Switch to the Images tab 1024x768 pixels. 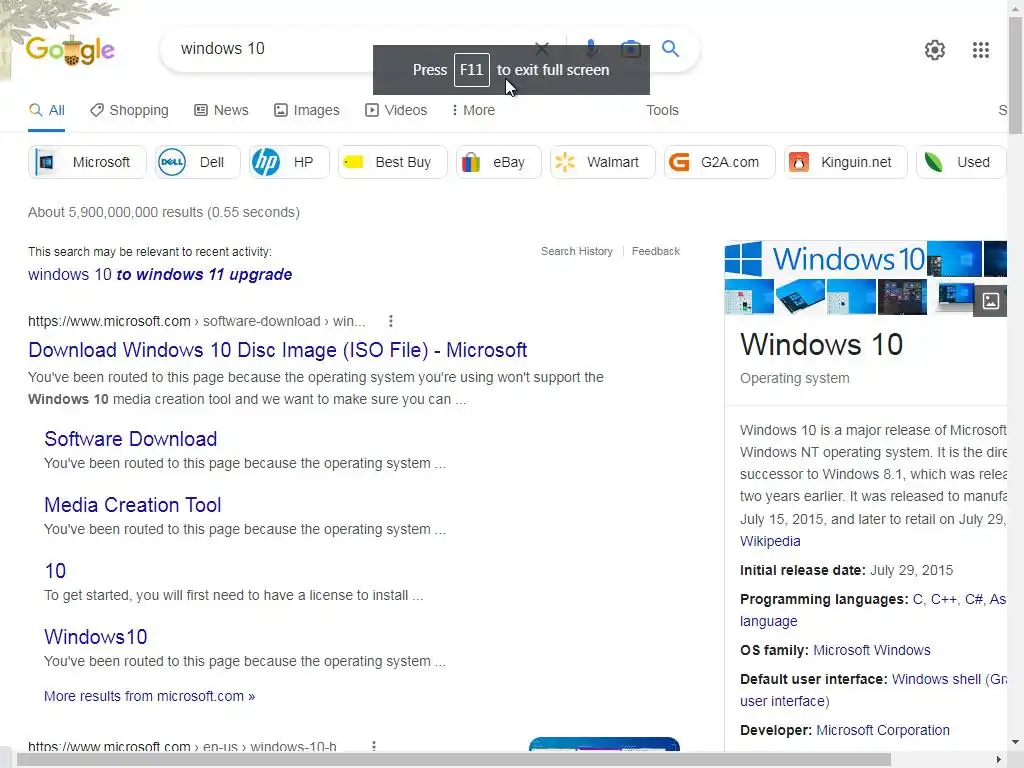[306, 110]
